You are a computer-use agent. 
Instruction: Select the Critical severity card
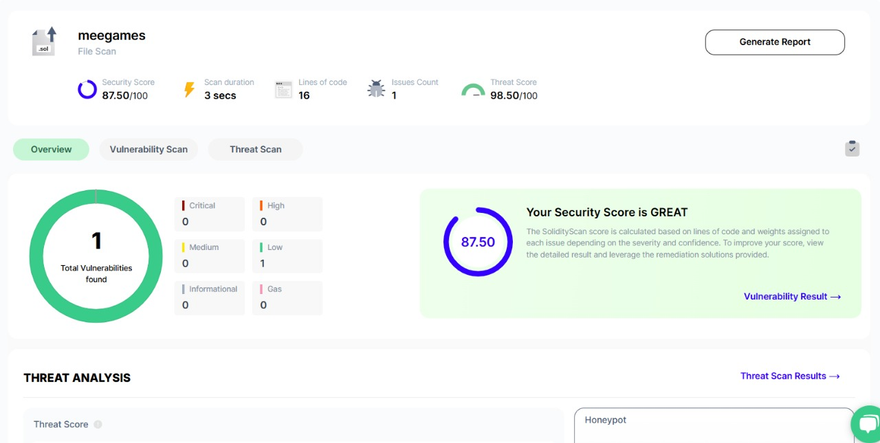coord(210,214)
